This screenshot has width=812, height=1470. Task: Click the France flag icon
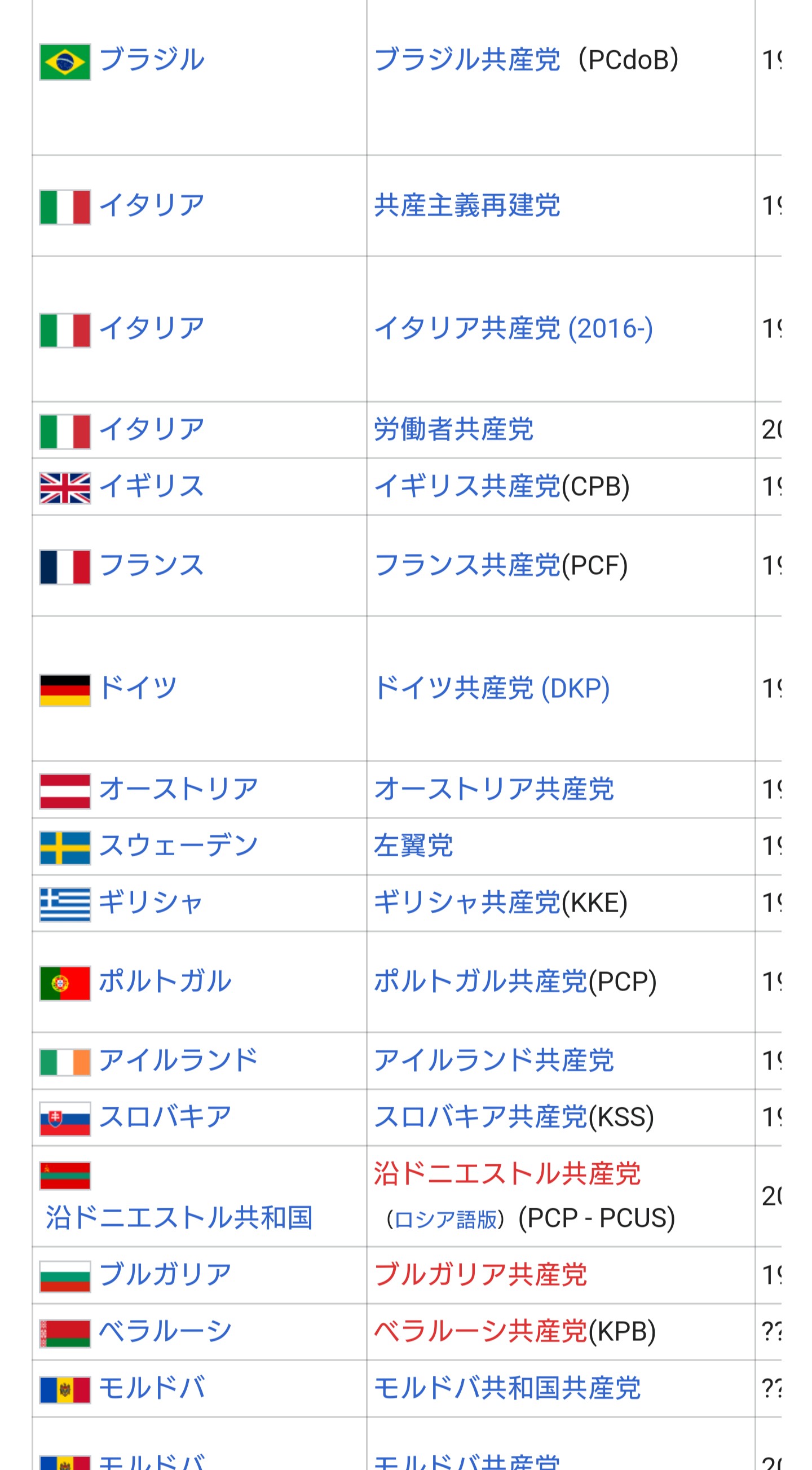point(65,567)
